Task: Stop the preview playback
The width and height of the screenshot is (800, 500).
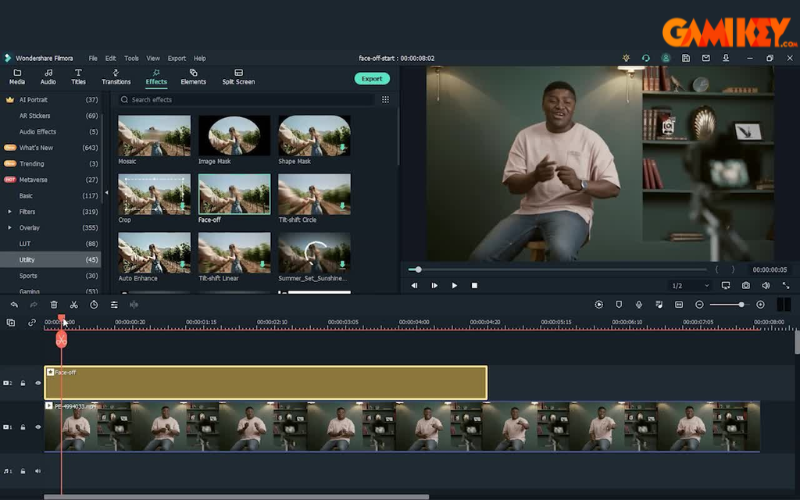Action: coord(474,286)
